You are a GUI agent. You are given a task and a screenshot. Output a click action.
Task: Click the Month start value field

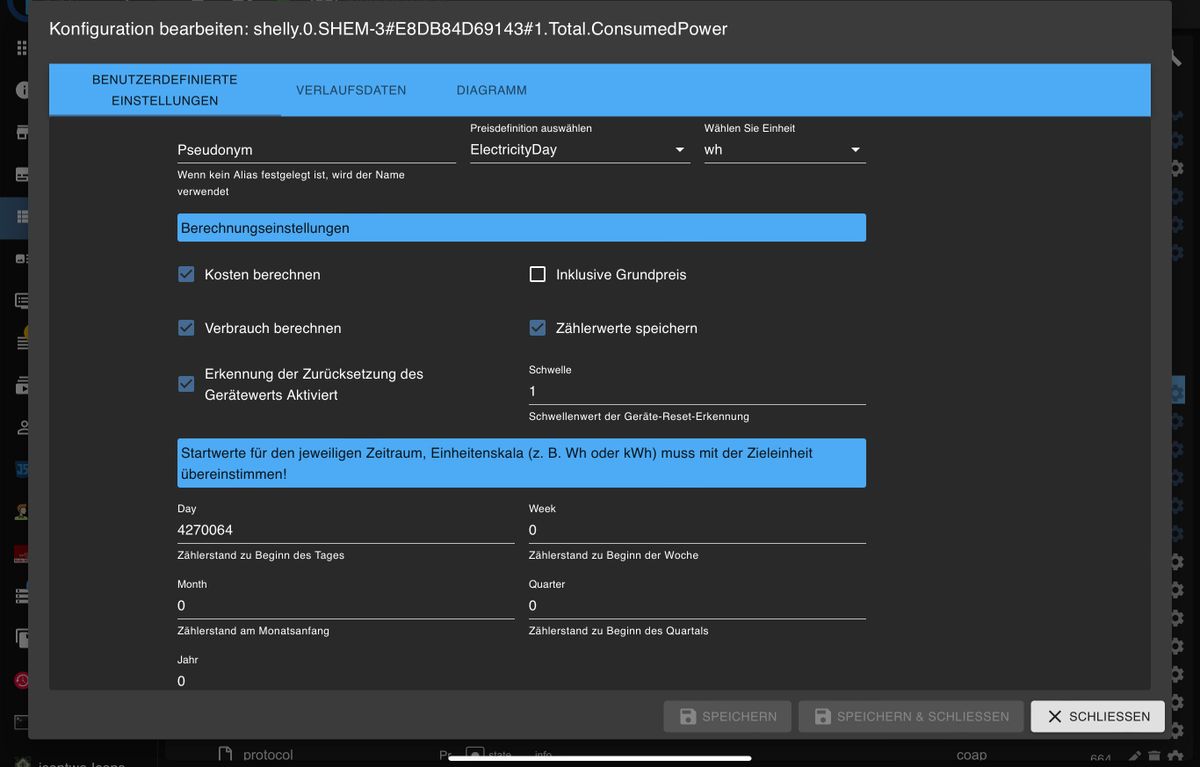tap(345, 606)
